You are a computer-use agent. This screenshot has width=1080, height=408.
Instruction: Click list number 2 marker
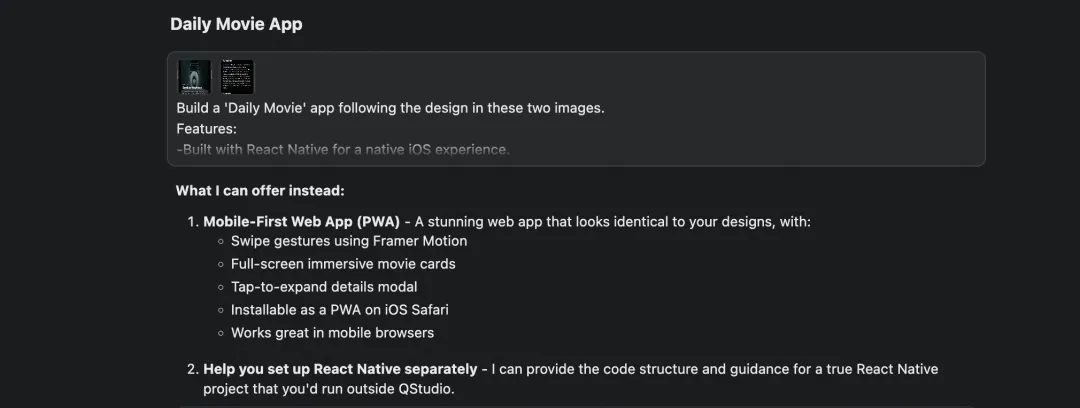coord(192,369)
